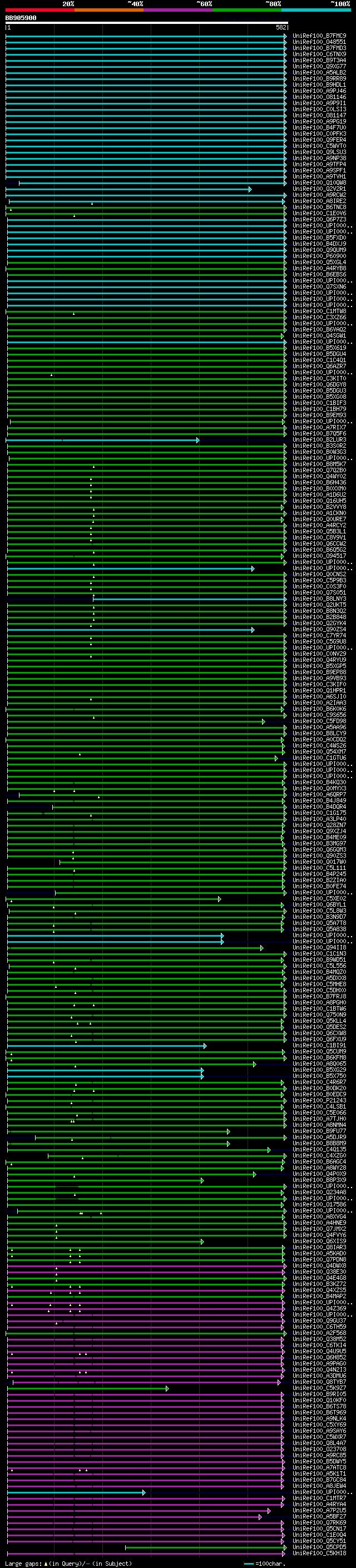This screenshot has width=356, height=1568.
Task: Select the UniRef100_C1E0V6 label
Action: [x=319, y=213]
